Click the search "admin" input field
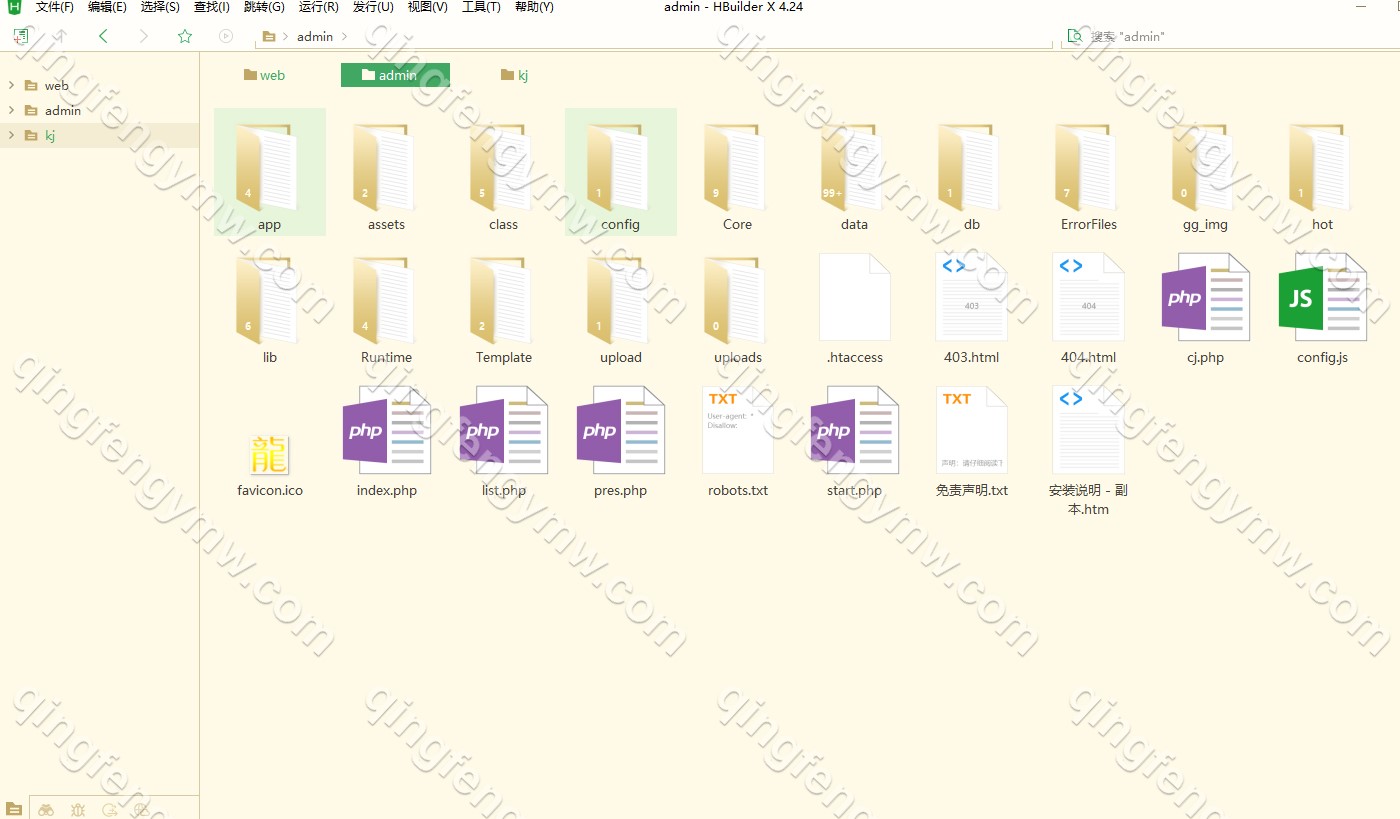The width and height of the screenshot is (1400, 819). click(1230, 36)
